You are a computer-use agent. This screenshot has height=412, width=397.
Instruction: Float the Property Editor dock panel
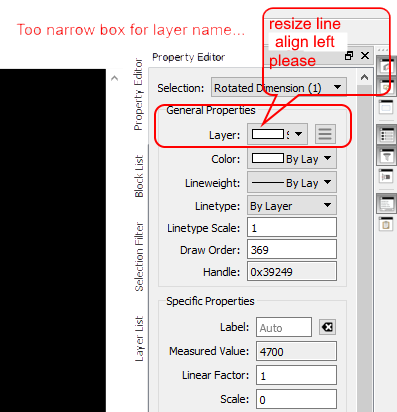[x=349, y=56]
